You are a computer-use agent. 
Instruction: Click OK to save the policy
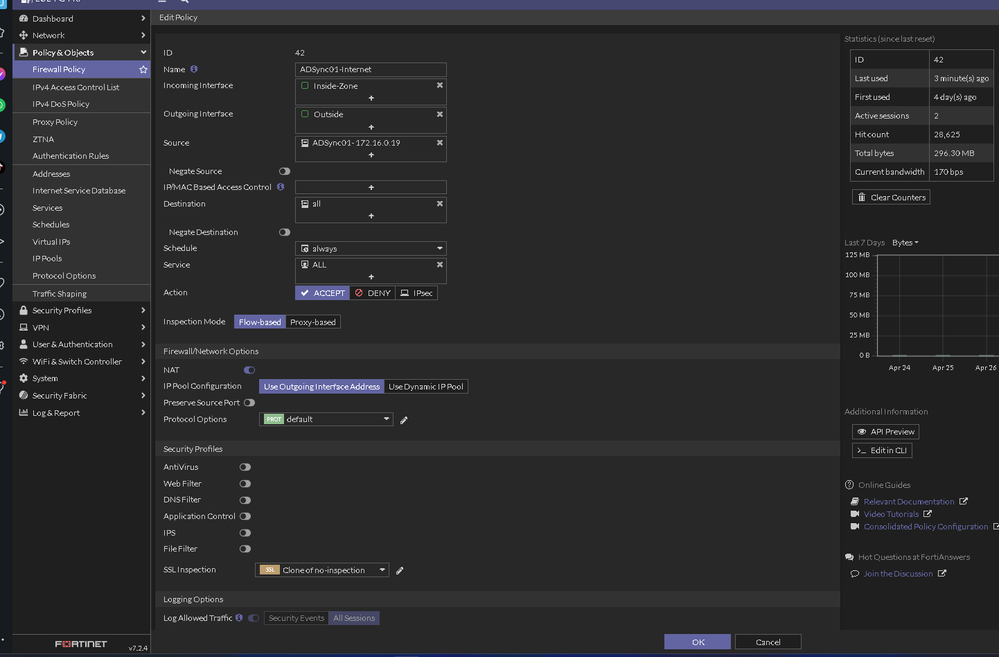697,642
